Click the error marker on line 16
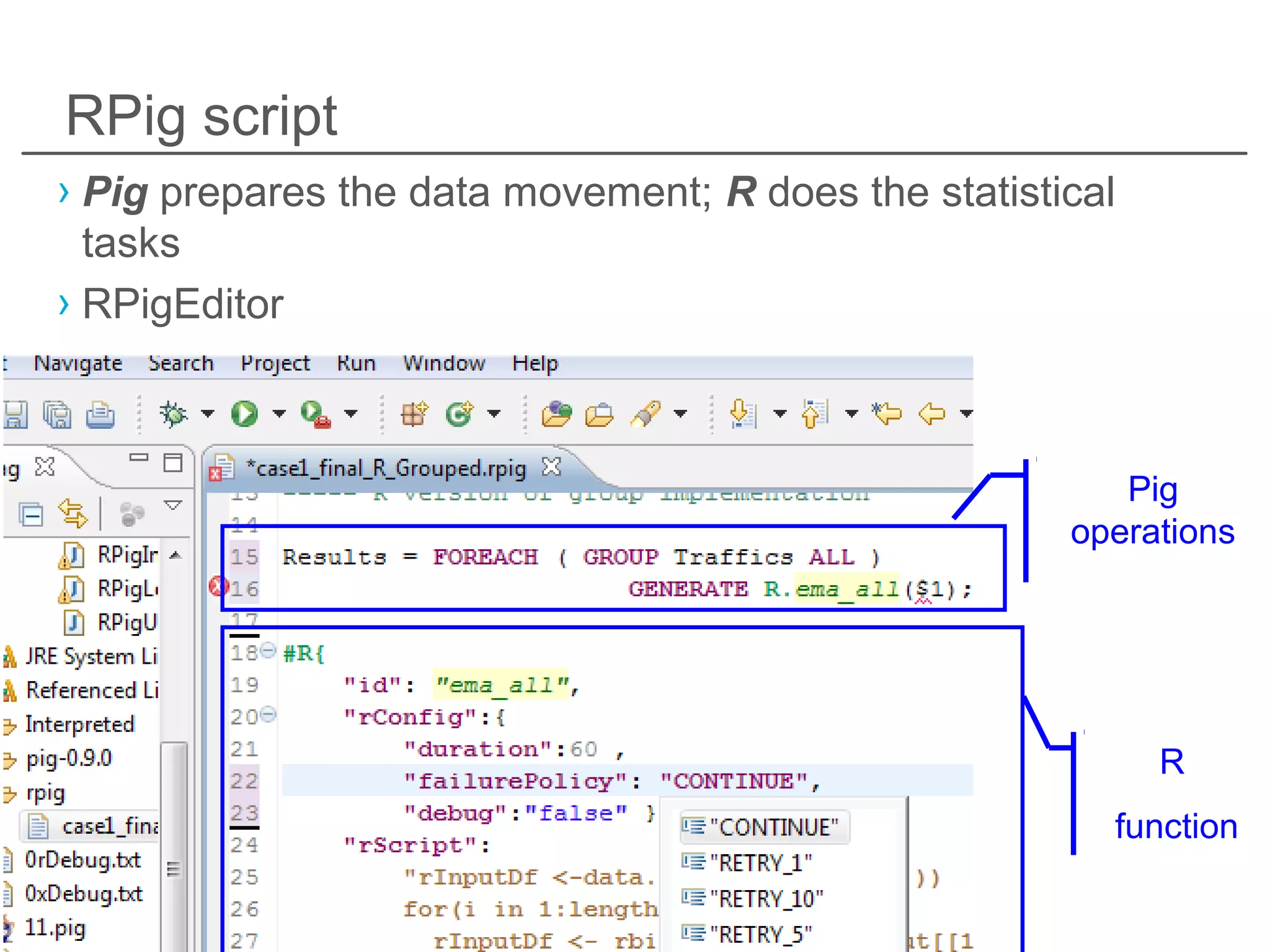 [x=218, y=586]
